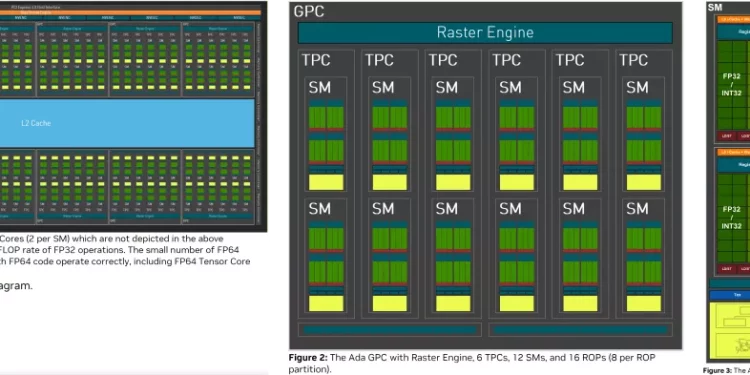Viewport: 750px width, 375px height.
Task: Select the partially visible Figure 3 caption
Action: tap(727, 370)
